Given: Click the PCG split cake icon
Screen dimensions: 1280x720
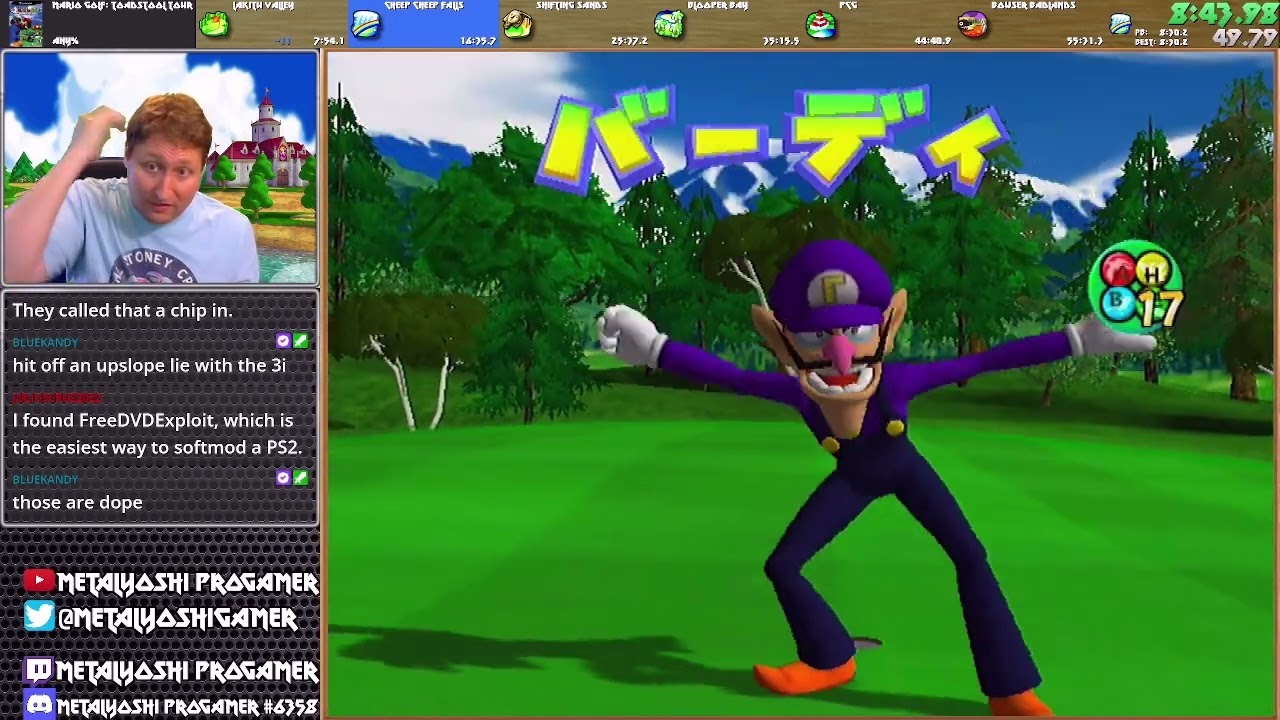Looking at the screenshot, I should point(820,24).
